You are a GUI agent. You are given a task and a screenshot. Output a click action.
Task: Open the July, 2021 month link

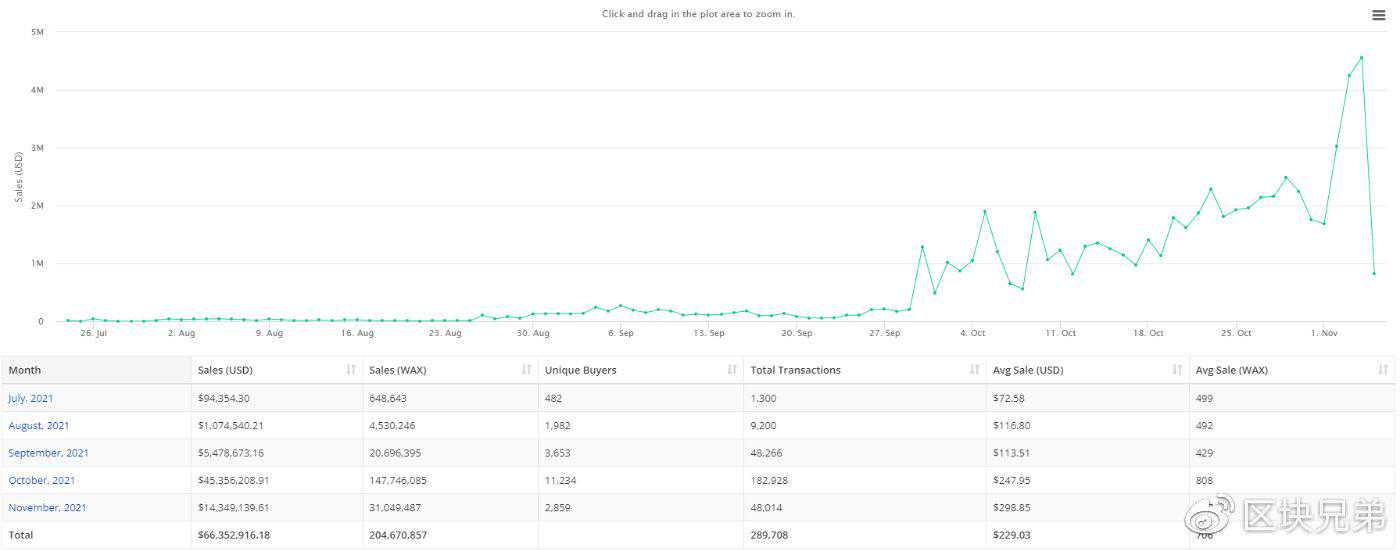(31, 398)
